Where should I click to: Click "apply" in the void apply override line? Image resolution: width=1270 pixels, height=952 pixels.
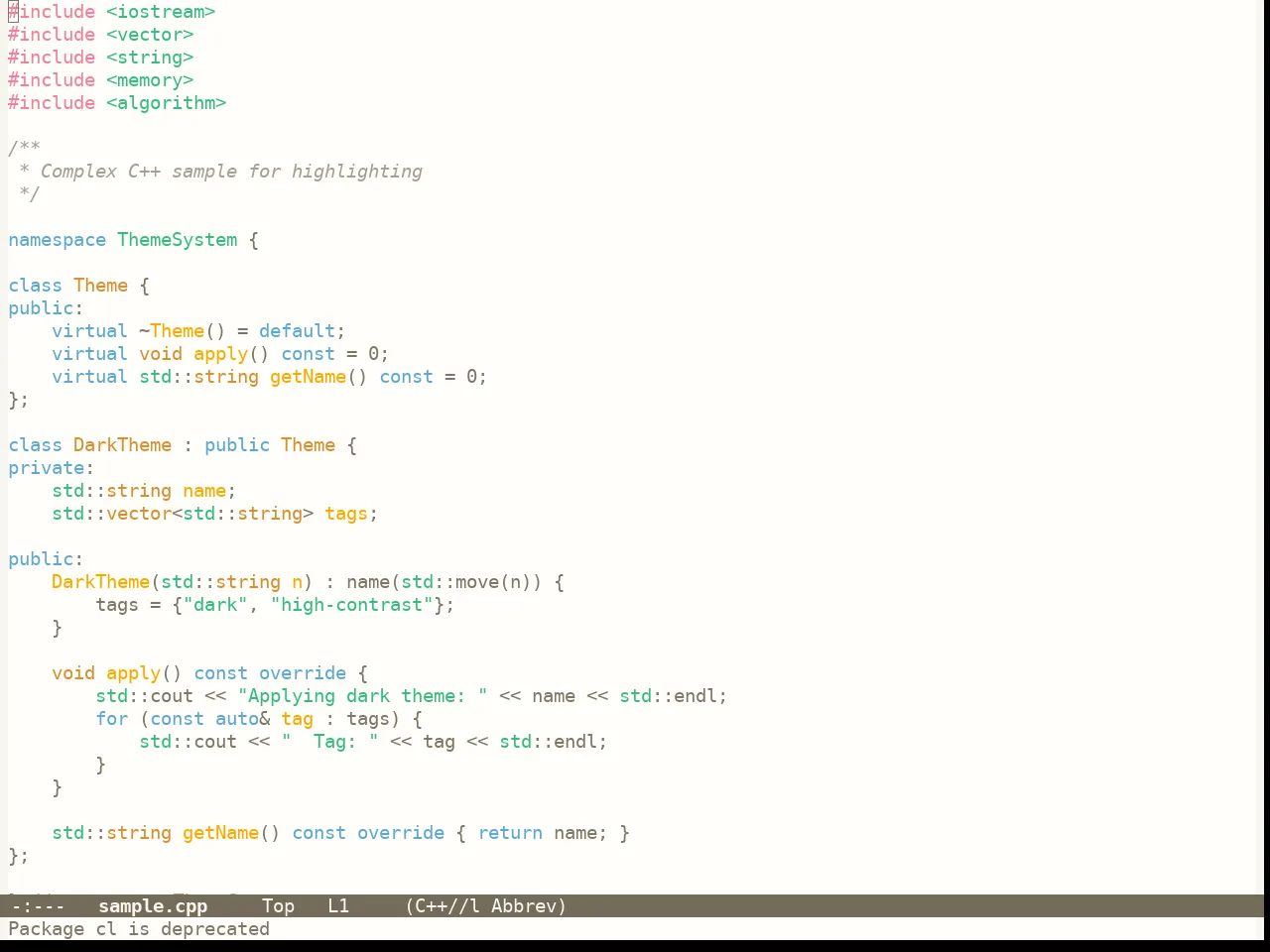(133, 673)
